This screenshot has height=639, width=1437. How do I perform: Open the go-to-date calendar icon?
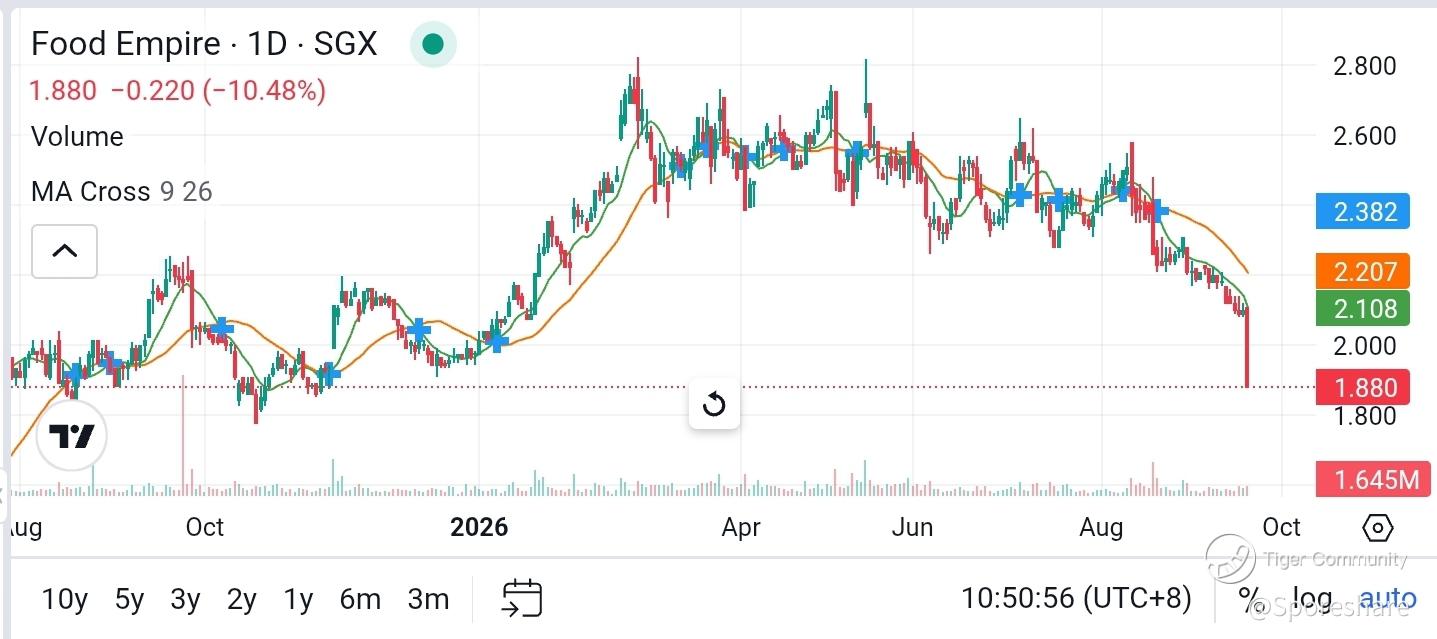[x=521, y=598]
